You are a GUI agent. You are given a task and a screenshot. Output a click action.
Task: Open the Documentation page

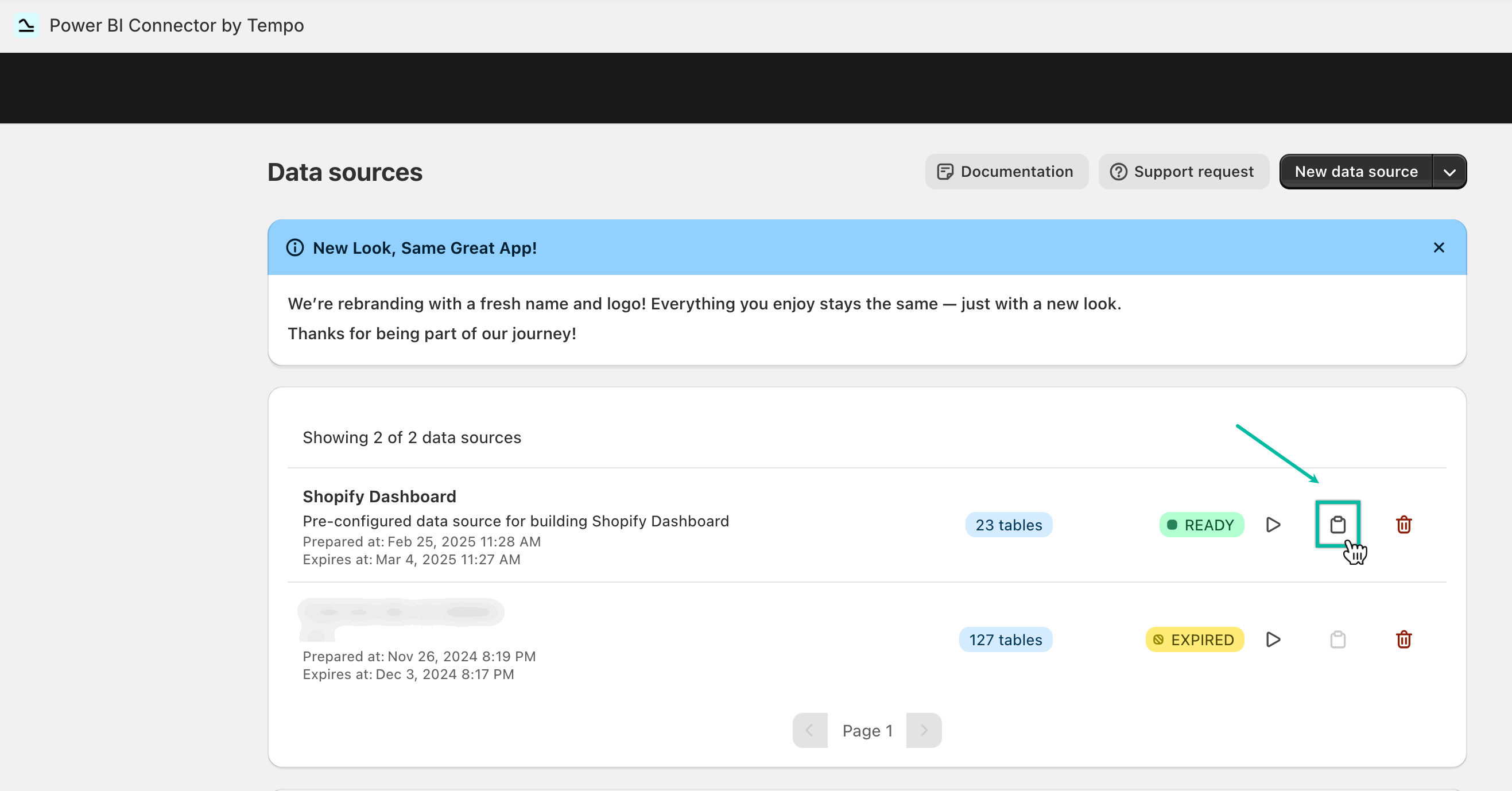[1006, 172]
